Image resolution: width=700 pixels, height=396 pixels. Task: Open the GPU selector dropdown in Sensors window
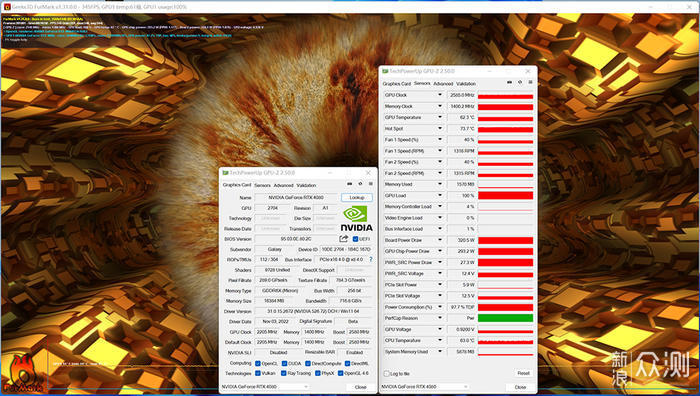coord(425,387)
